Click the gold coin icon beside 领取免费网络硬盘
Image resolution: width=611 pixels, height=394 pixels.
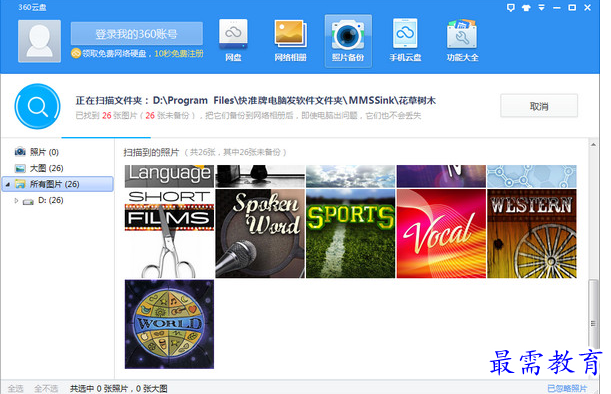click(x=76, y=53)
